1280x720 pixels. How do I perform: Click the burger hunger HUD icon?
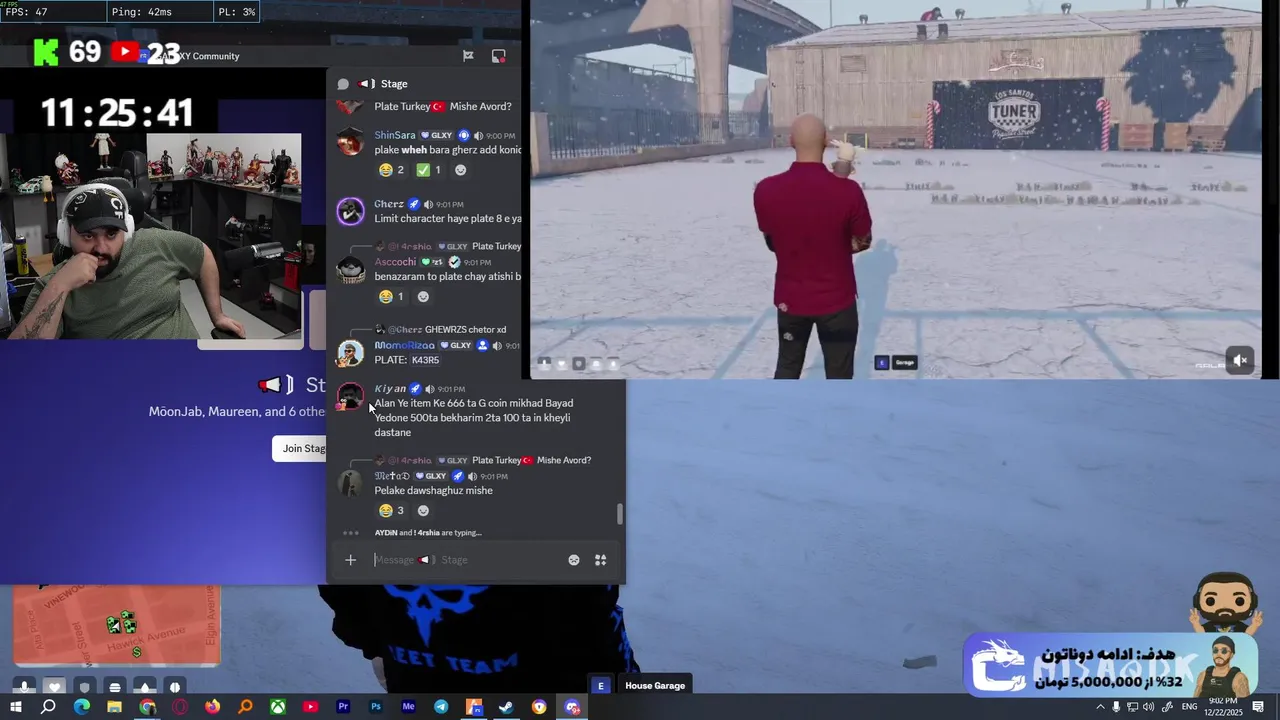114,687
